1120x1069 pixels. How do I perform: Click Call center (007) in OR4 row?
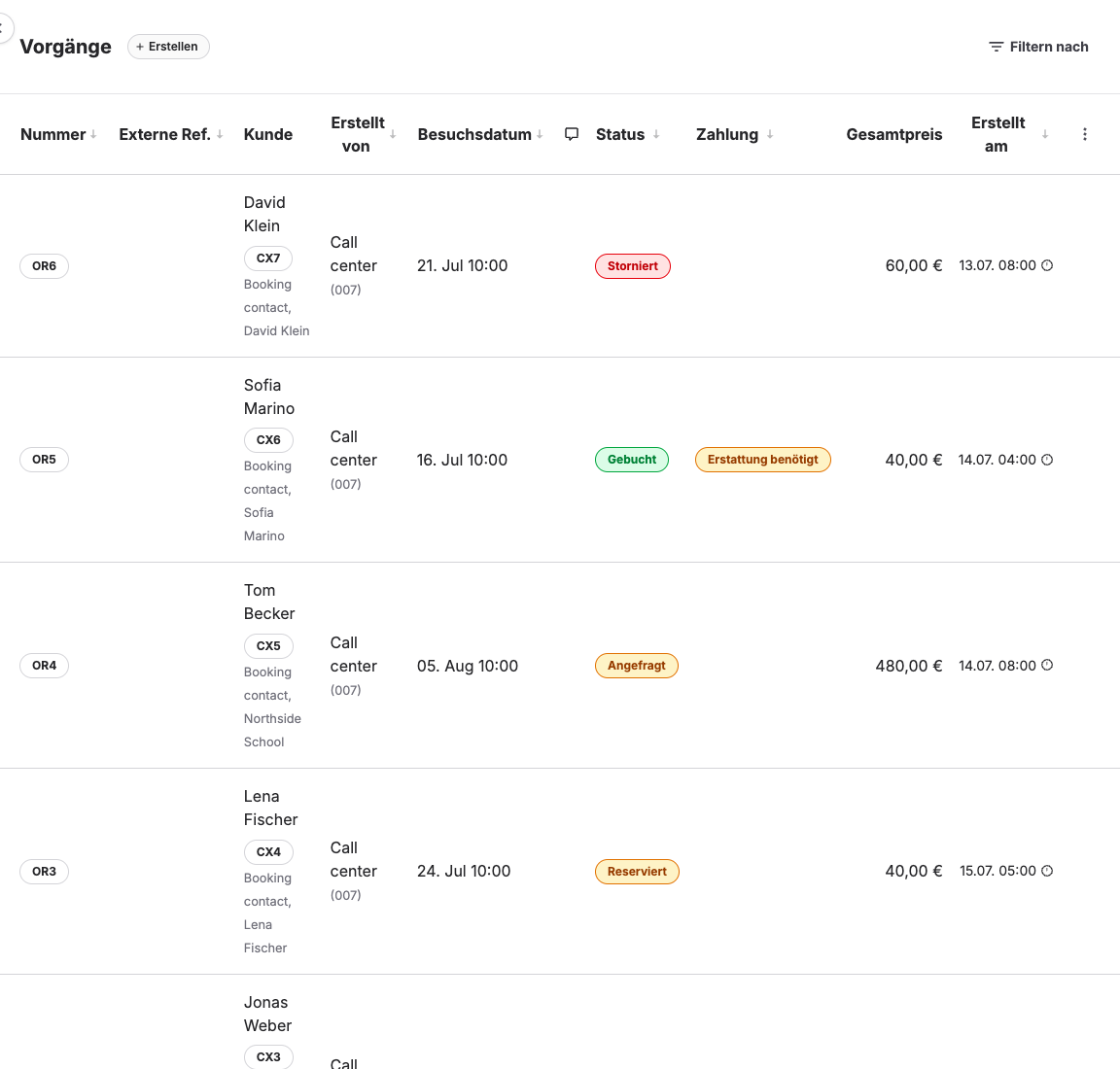354,666
